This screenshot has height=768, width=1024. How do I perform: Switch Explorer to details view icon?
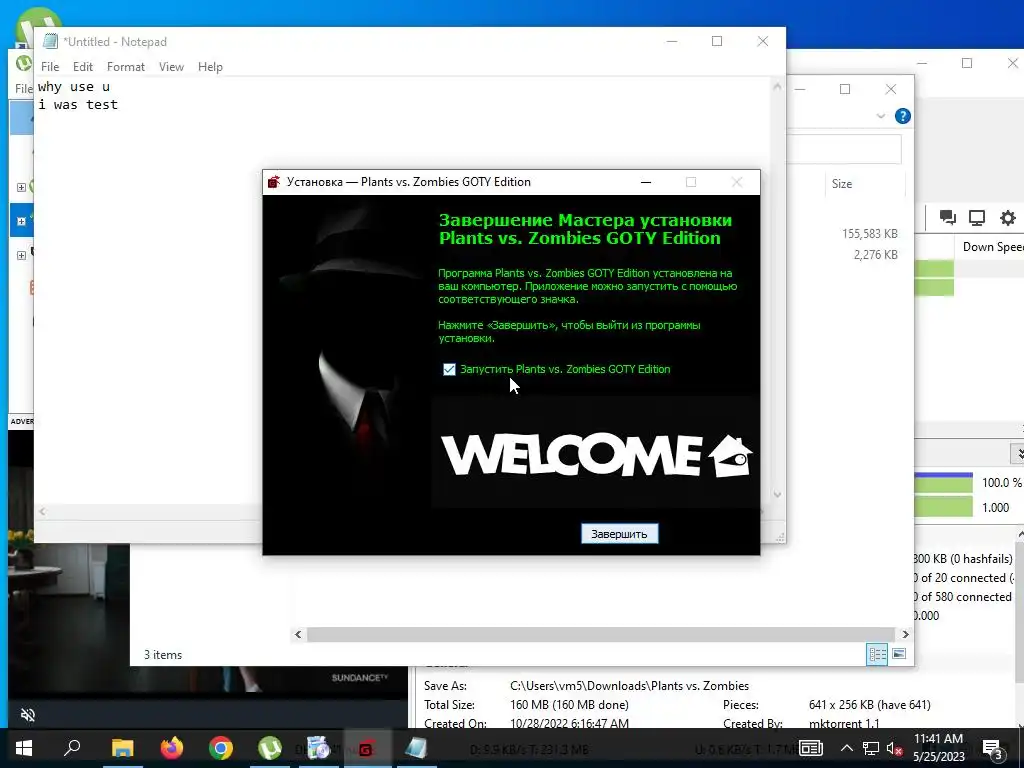tap(877, 654)
